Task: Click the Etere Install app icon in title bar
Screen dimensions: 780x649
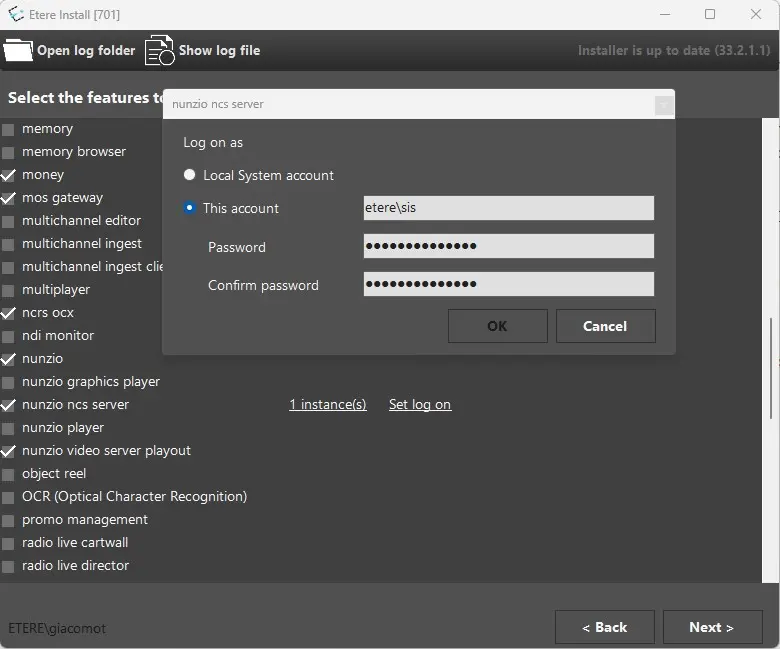Action: click(15, 15)
